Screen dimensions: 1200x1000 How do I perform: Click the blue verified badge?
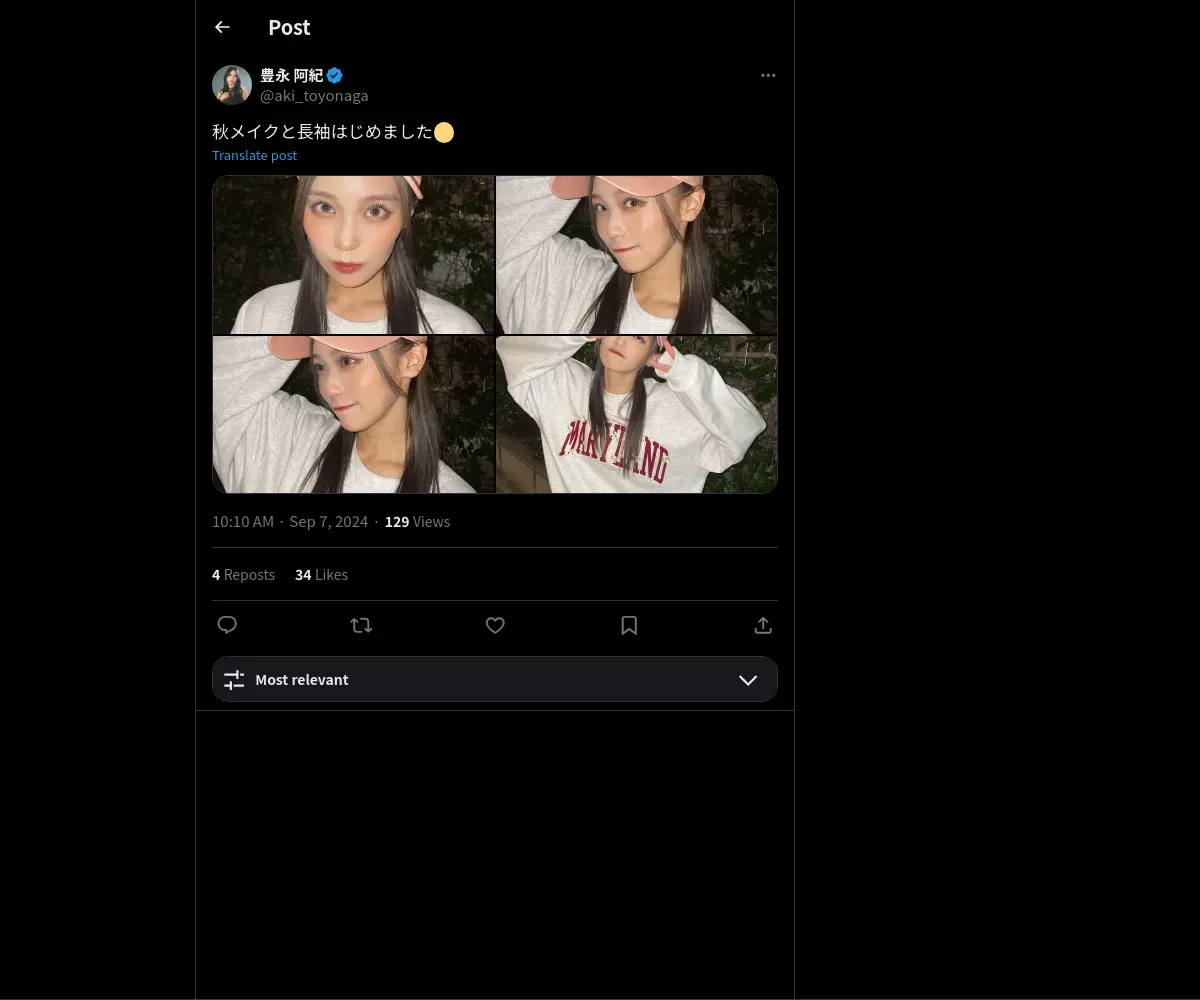[335, 75]
